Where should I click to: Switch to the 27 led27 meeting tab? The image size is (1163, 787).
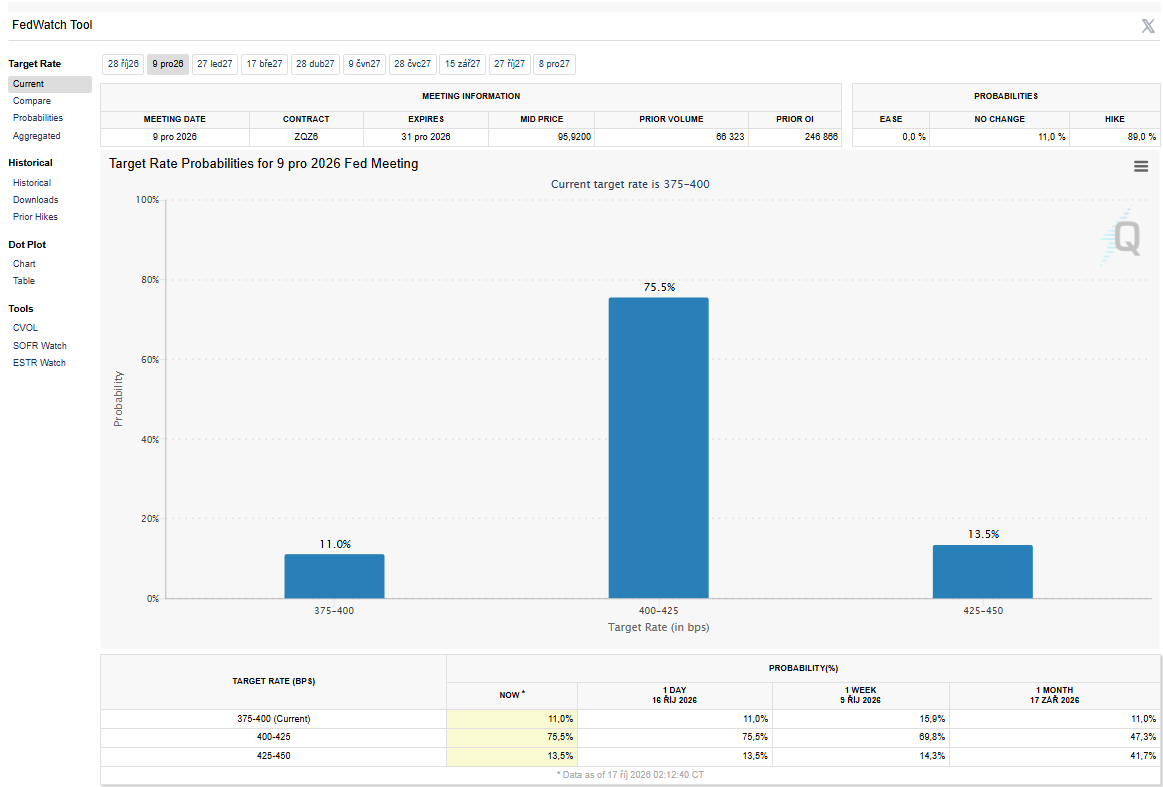tap(215, 65)
